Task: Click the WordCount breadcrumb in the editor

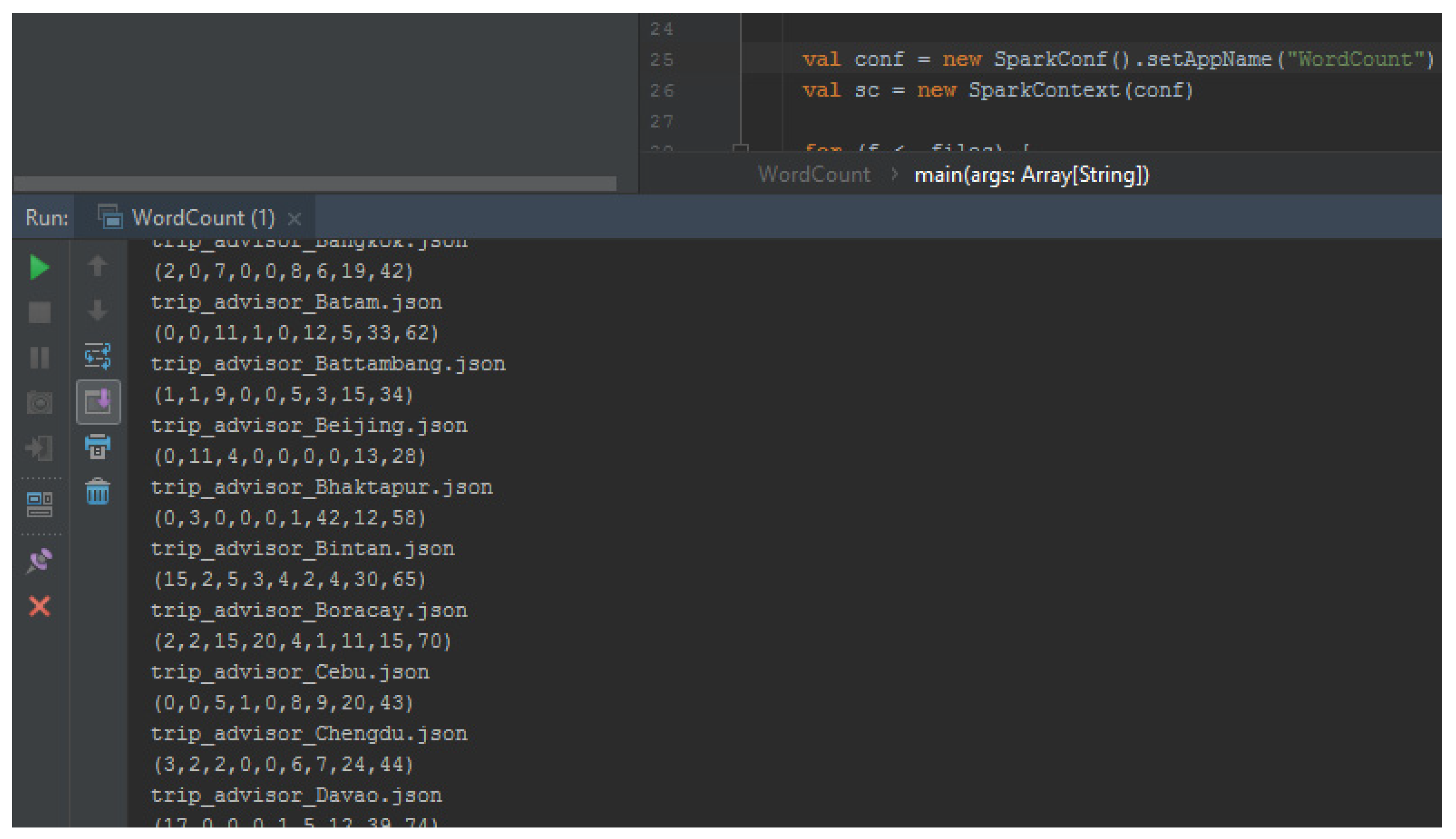Action: 813,174
